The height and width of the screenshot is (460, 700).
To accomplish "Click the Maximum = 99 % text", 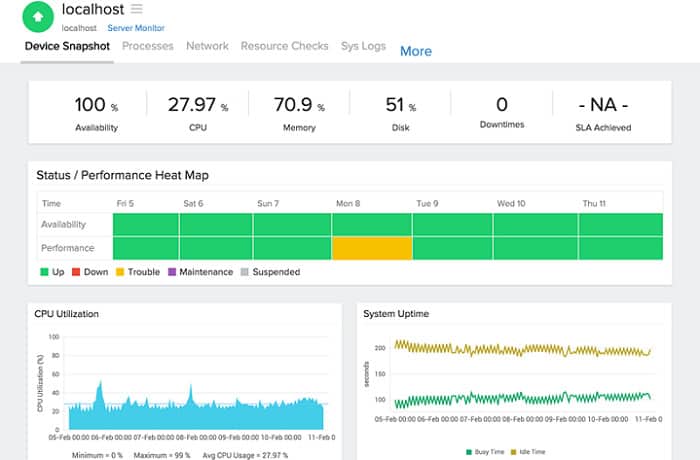I will tap(162, 456).
